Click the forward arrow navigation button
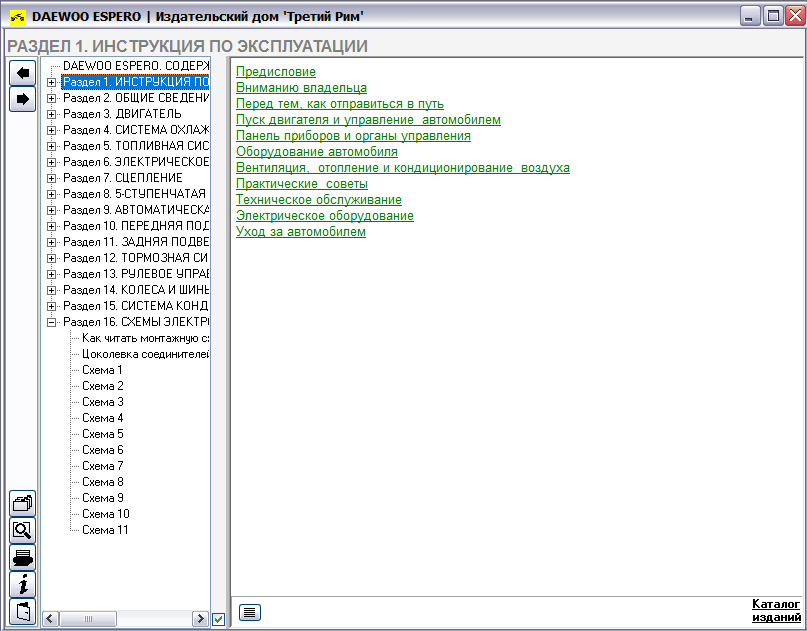This screenshot has height=631, width=807. (x=23, y=99)
